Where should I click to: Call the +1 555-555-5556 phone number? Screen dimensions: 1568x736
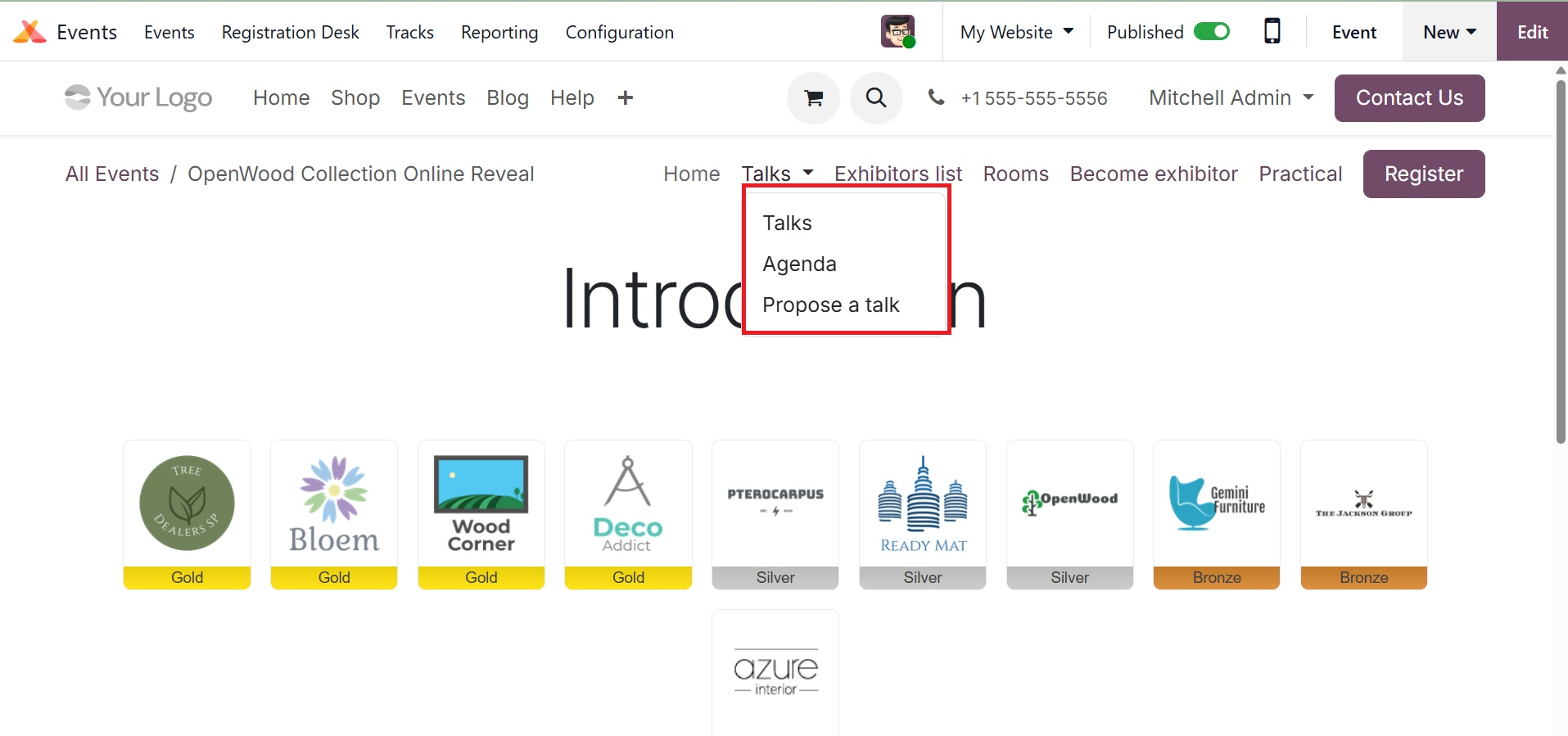click(x=1034, y=98)
